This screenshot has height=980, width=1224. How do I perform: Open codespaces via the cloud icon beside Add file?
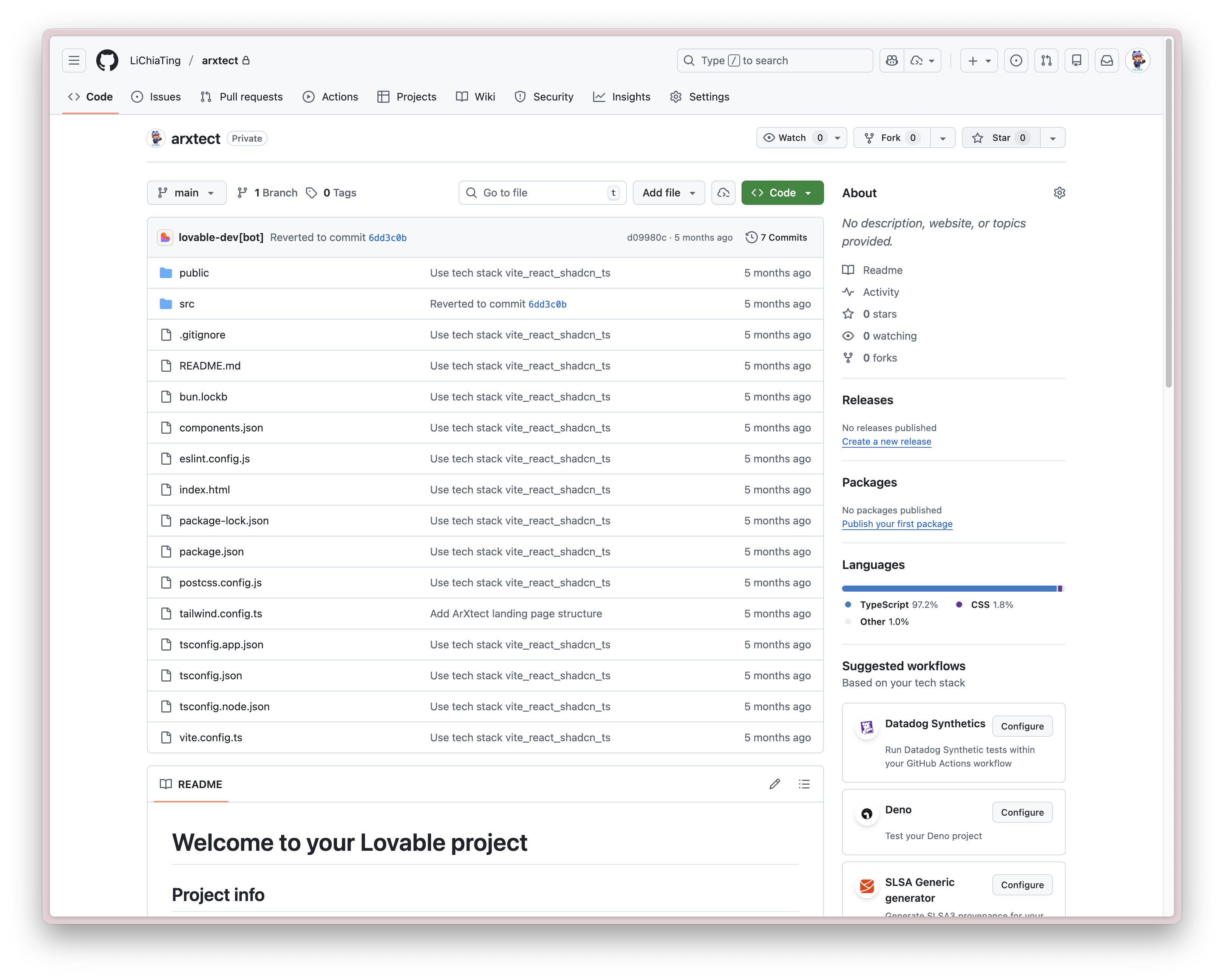pyautogui.click(x=723, y=192)
